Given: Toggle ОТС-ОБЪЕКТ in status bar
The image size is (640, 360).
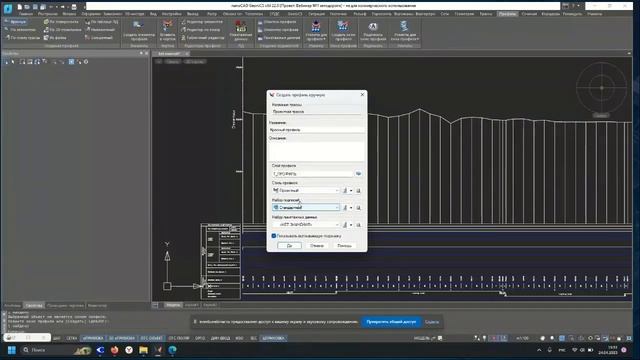Looking at the screenshot, I should pos(151,338).
